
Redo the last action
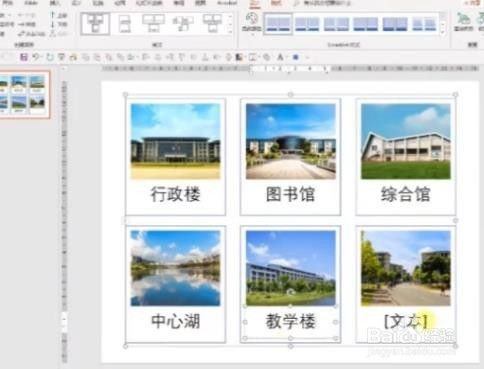click(50, 57)
